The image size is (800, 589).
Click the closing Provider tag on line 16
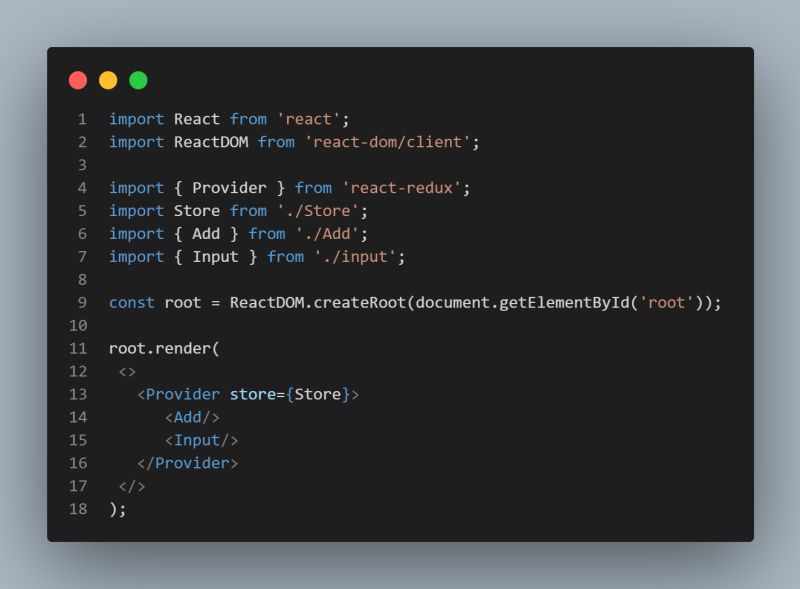pyautogui.click(x=187, y=463)
